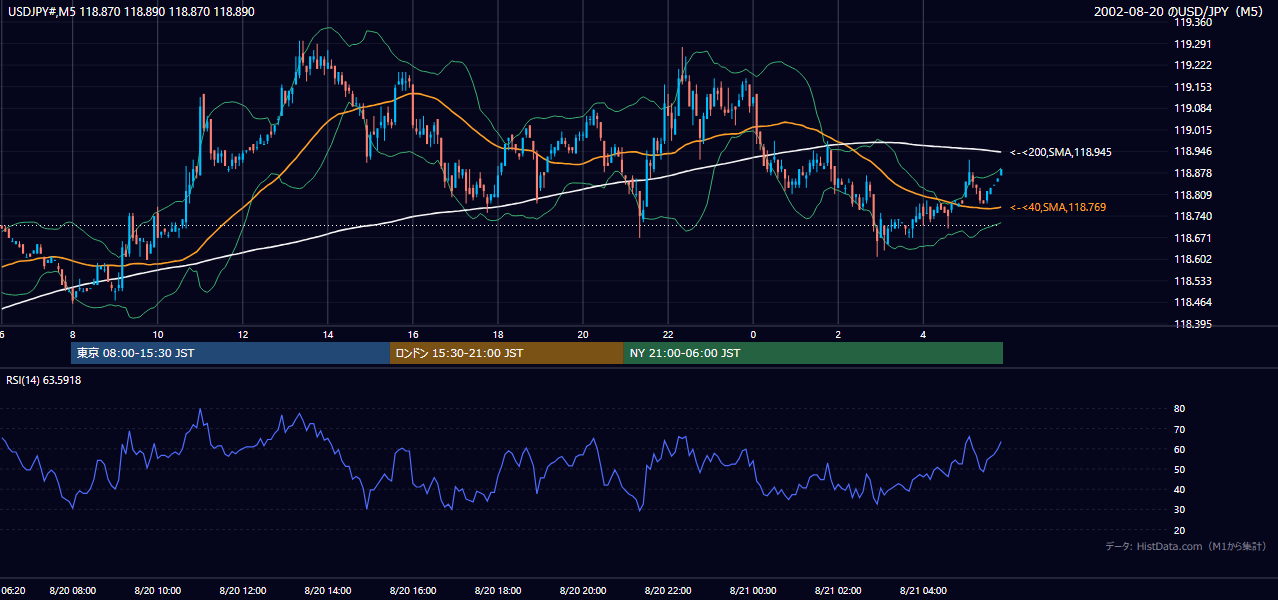1278x600 pixels.
Task: Click the 40 SMA label reading 118.769
Action: coord(1057,207)
